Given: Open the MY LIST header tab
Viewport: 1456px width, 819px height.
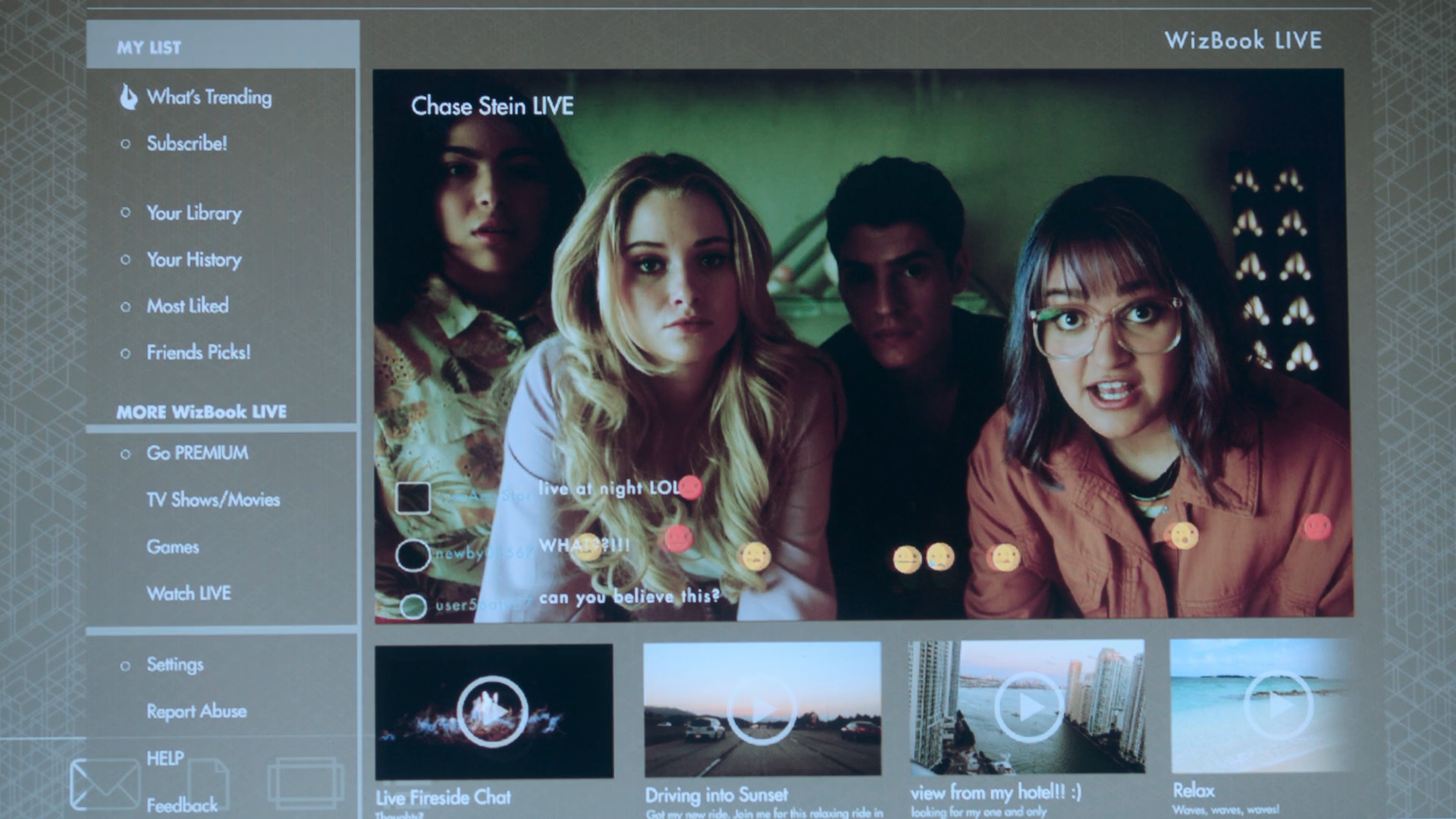Looking at the screenshot, I should (149, 47).
